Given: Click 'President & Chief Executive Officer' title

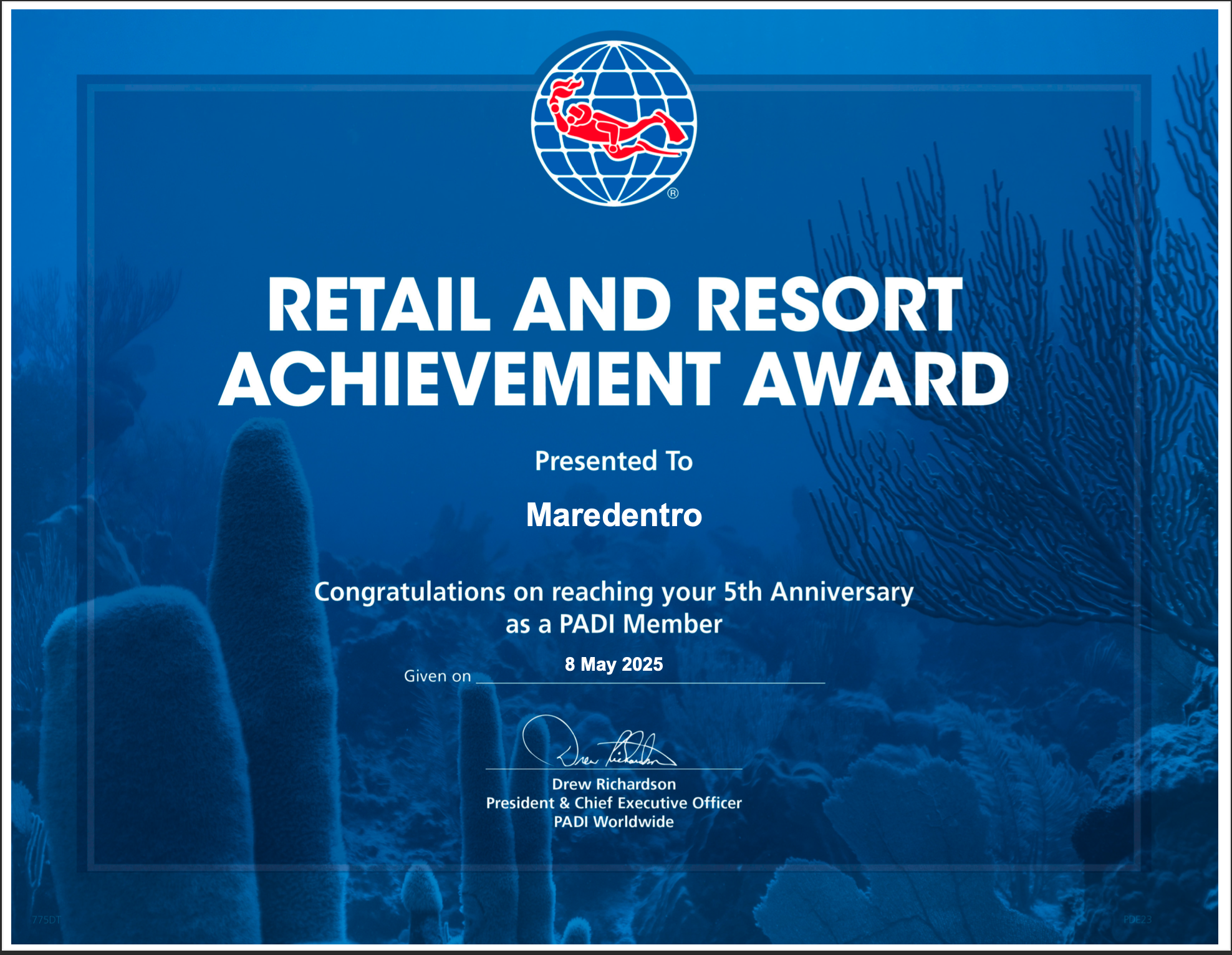Looking at the screenshot, I should [x=614, y=803].
